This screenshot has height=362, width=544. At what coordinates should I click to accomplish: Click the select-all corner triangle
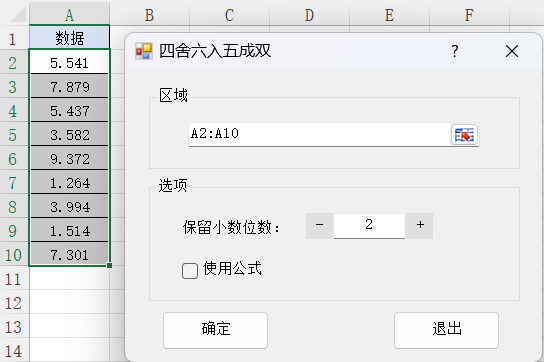(15, 14)
